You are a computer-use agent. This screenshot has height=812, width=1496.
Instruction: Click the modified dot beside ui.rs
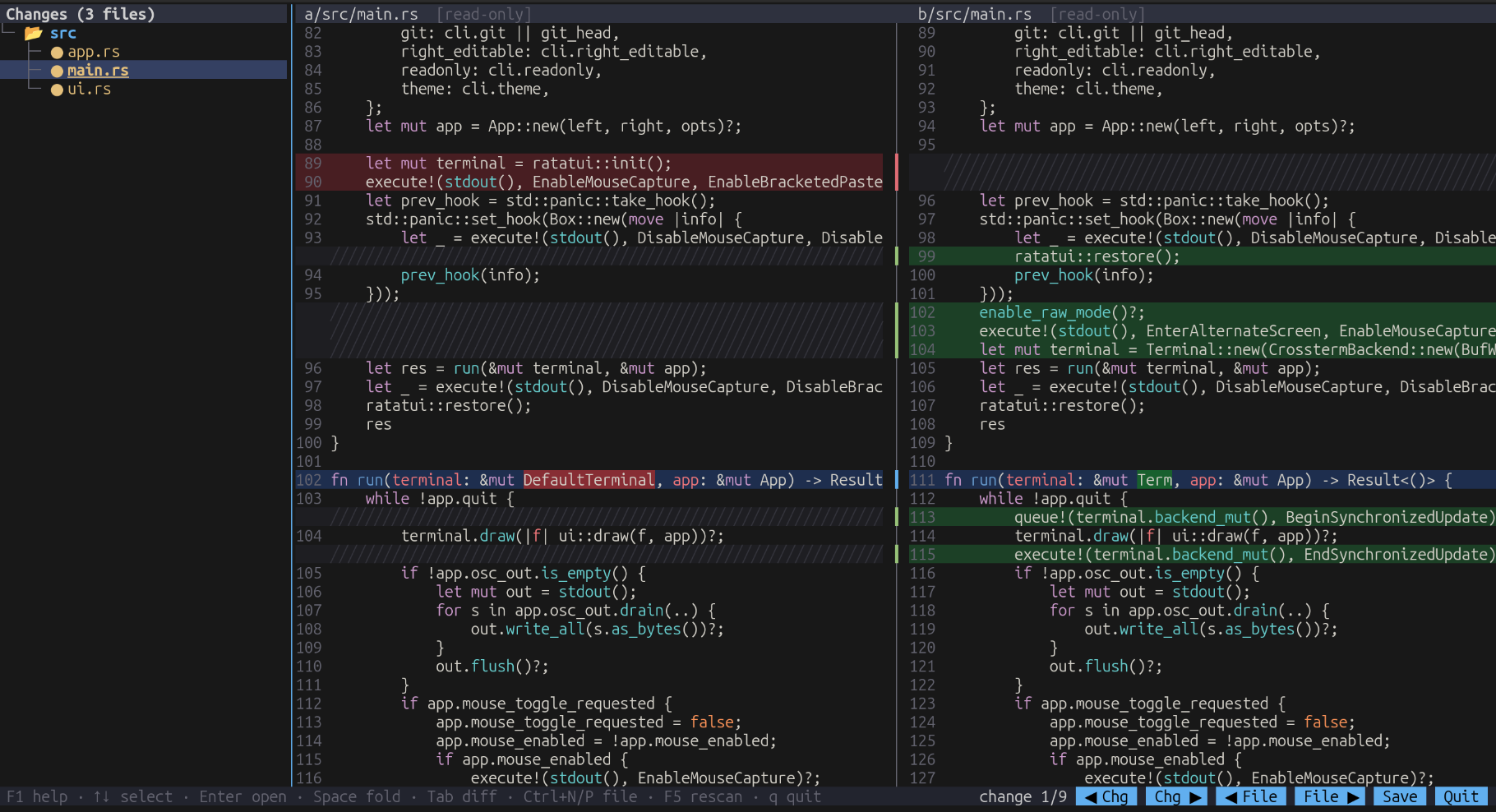click(57, 90)
